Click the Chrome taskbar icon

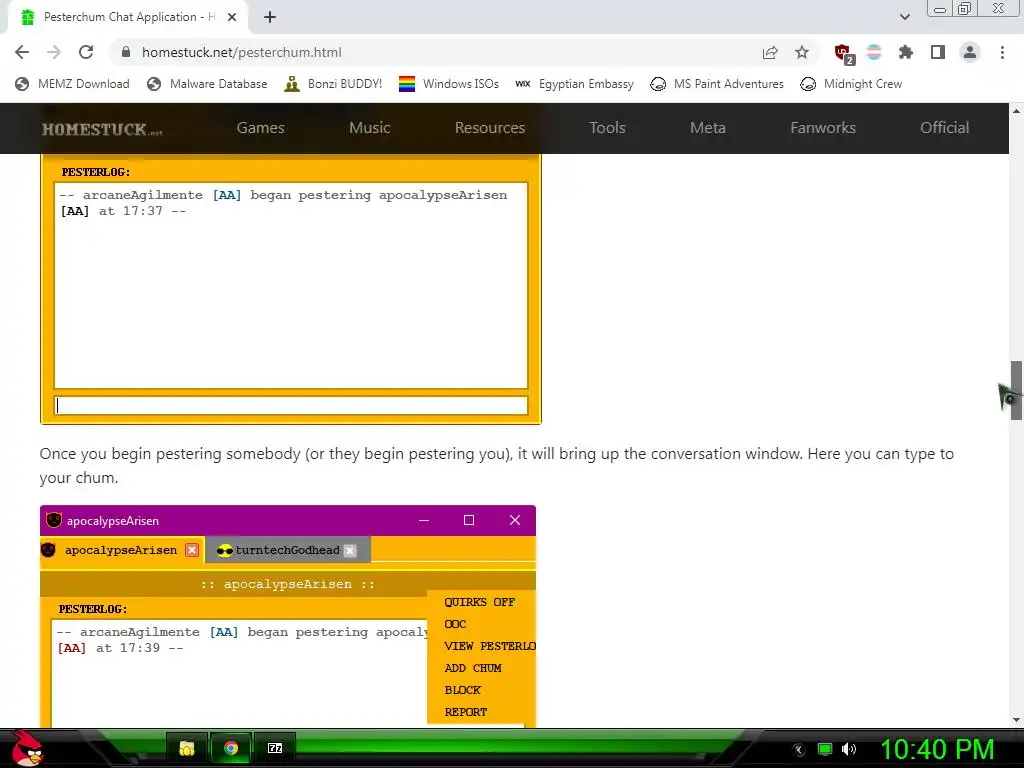click(x=231, y=748)
